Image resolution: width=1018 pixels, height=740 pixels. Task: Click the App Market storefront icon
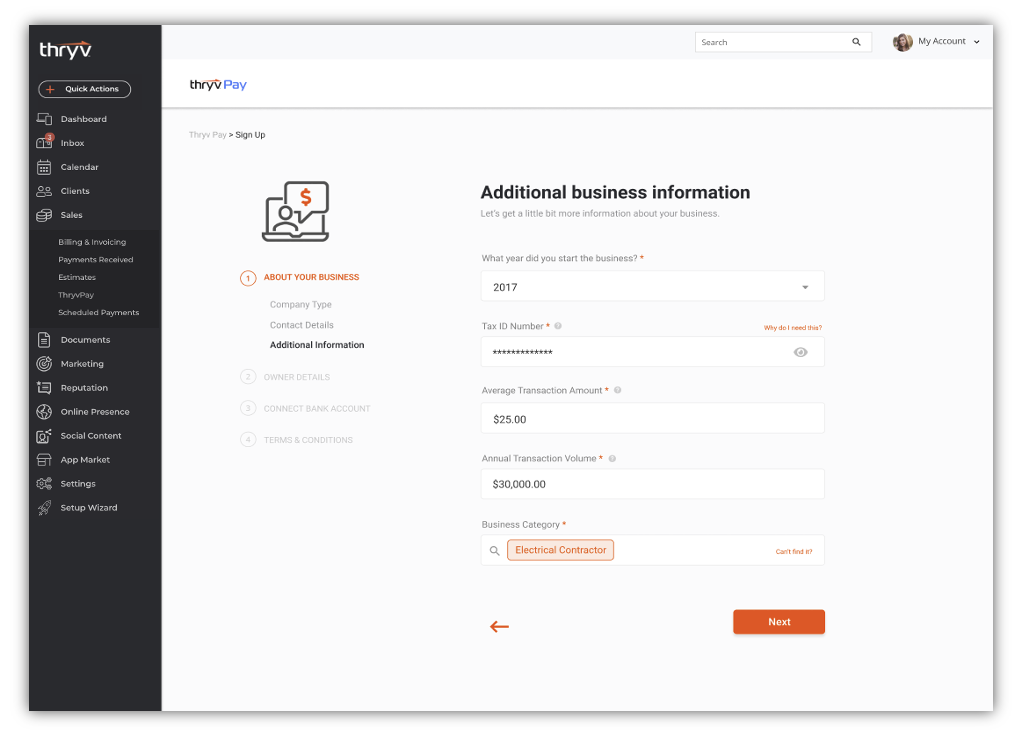[44, 460]
